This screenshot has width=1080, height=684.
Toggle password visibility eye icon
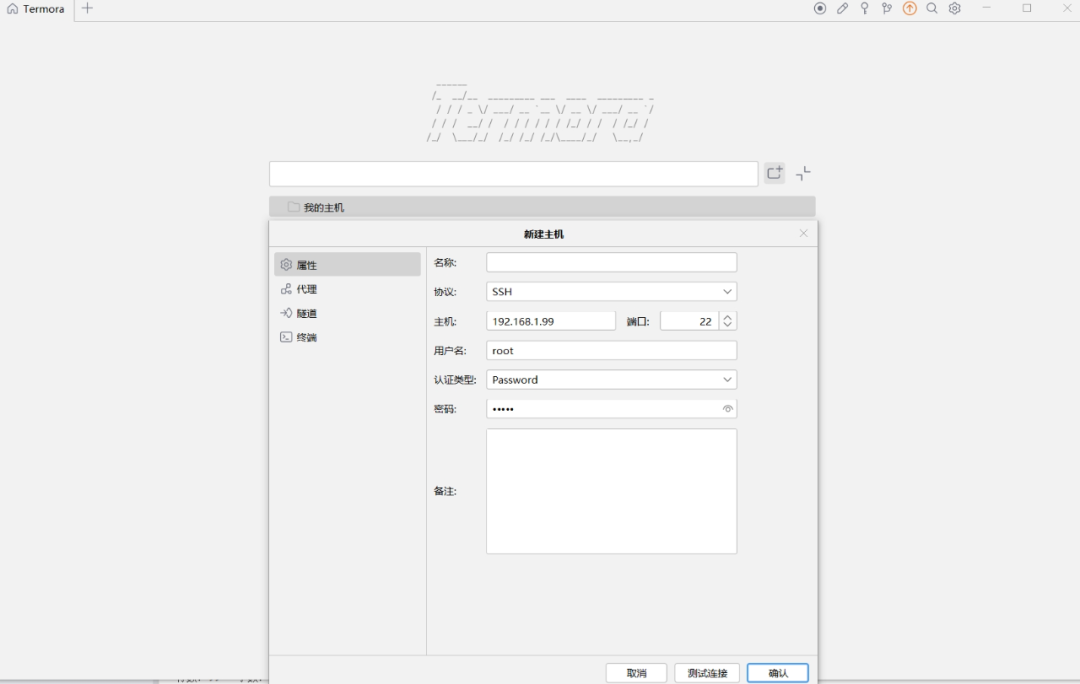[x=727, y=408]
